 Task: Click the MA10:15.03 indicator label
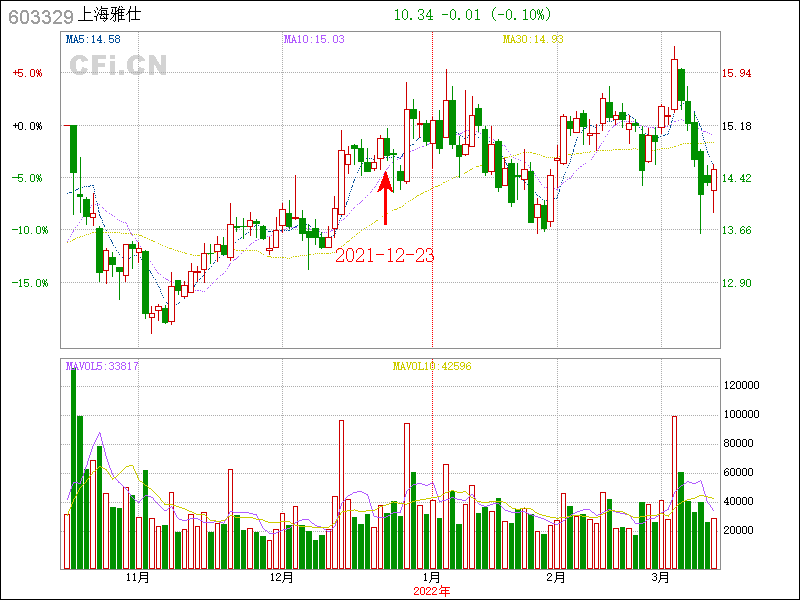pos(314,39)
